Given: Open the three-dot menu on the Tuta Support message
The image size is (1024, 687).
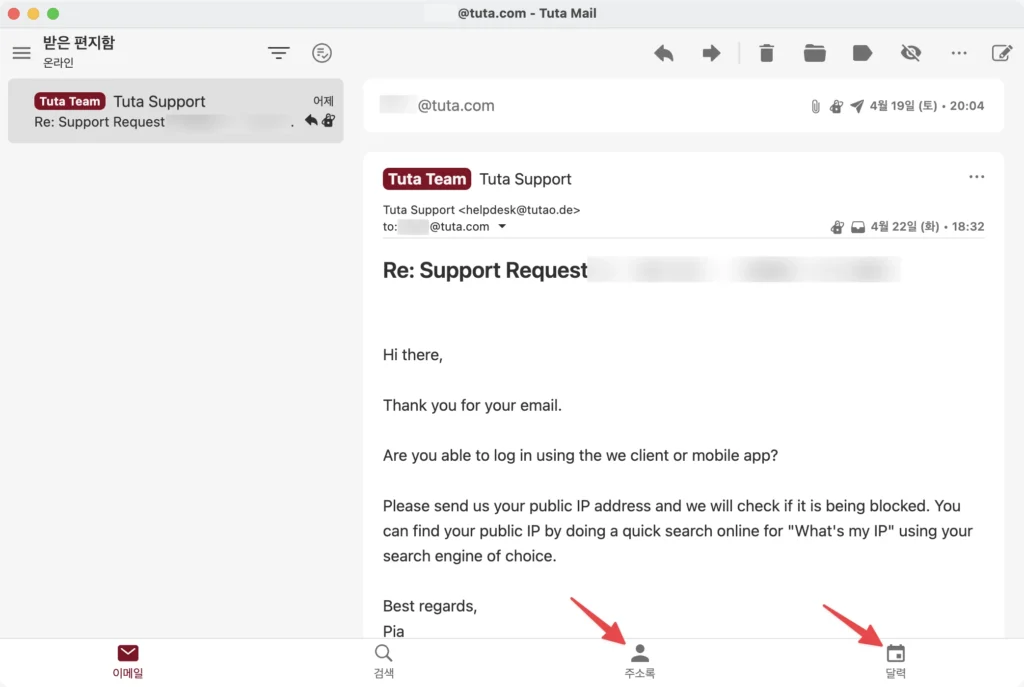Looking at the screenshot, I should click(x=976, y=177).
